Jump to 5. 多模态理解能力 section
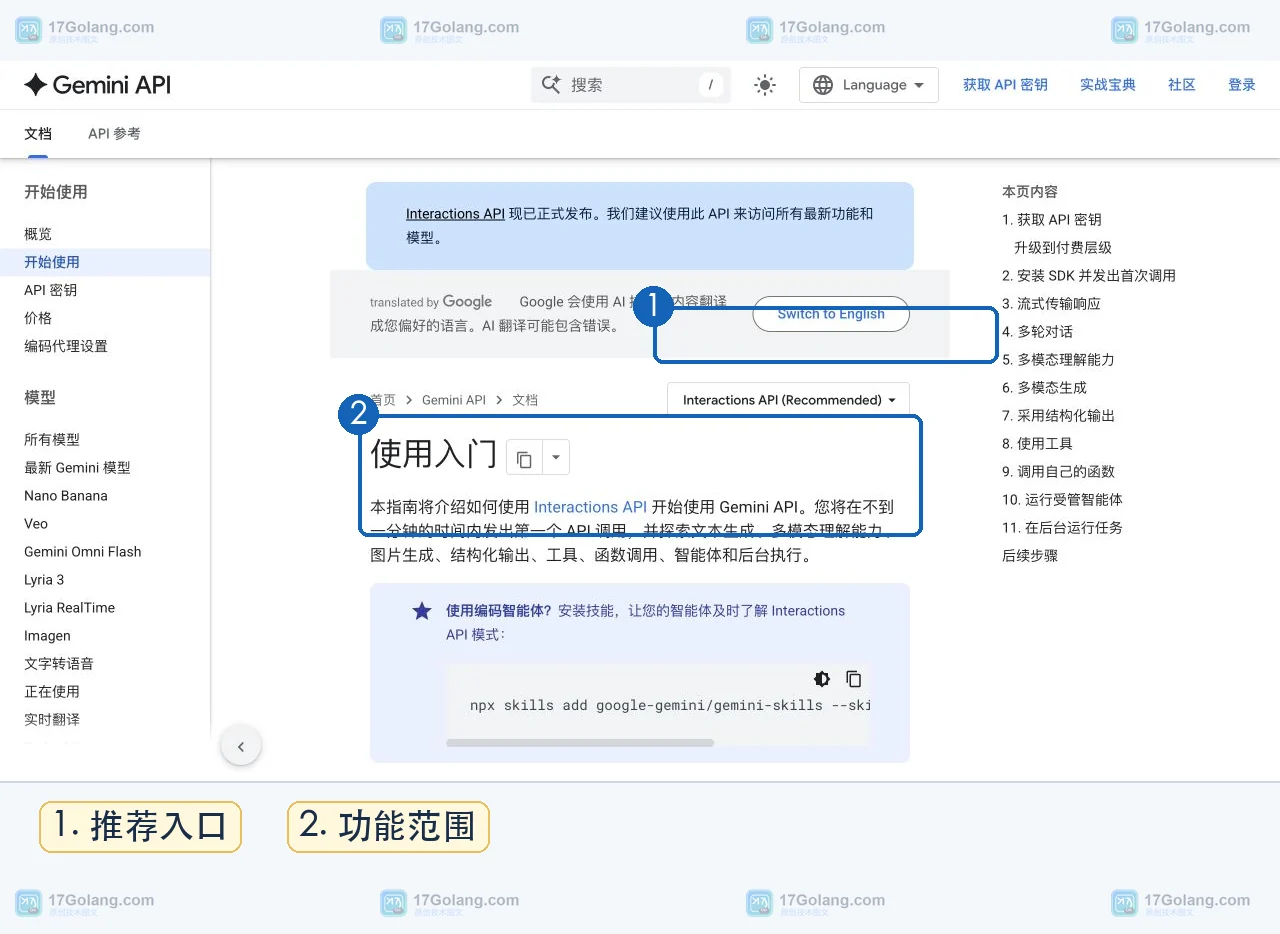This screenshot has height=934, width=1280. pos(1058,360)
